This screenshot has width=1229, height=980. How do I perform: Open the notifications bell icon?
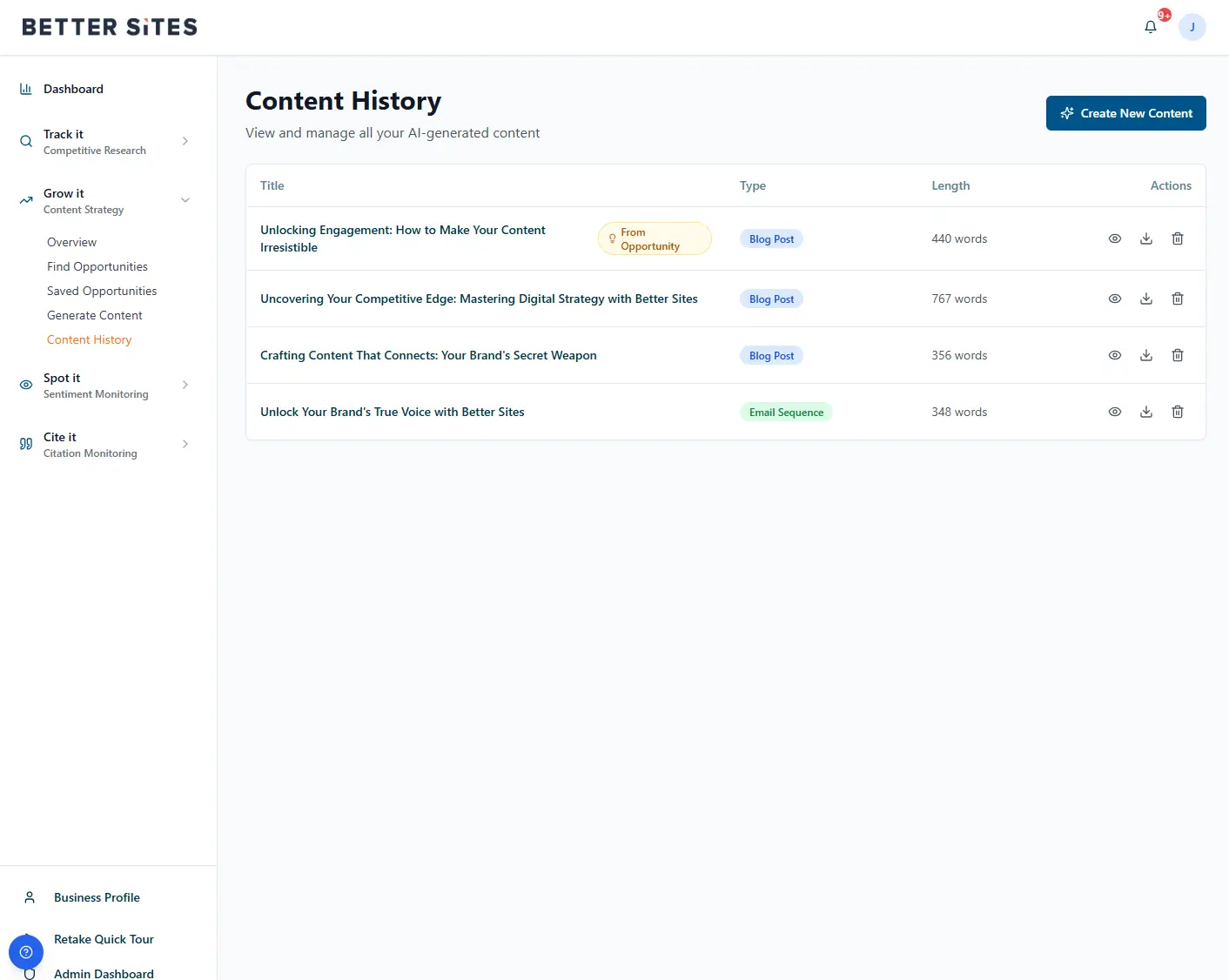click(x=1150, y=27)
